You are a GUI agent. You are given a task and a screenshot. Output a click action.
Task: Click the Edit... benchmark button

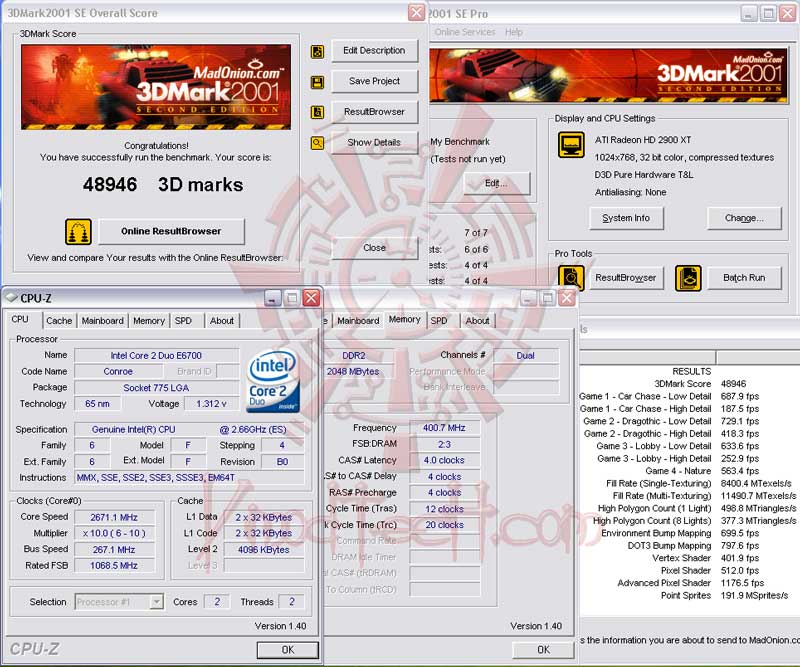point(496,183)
